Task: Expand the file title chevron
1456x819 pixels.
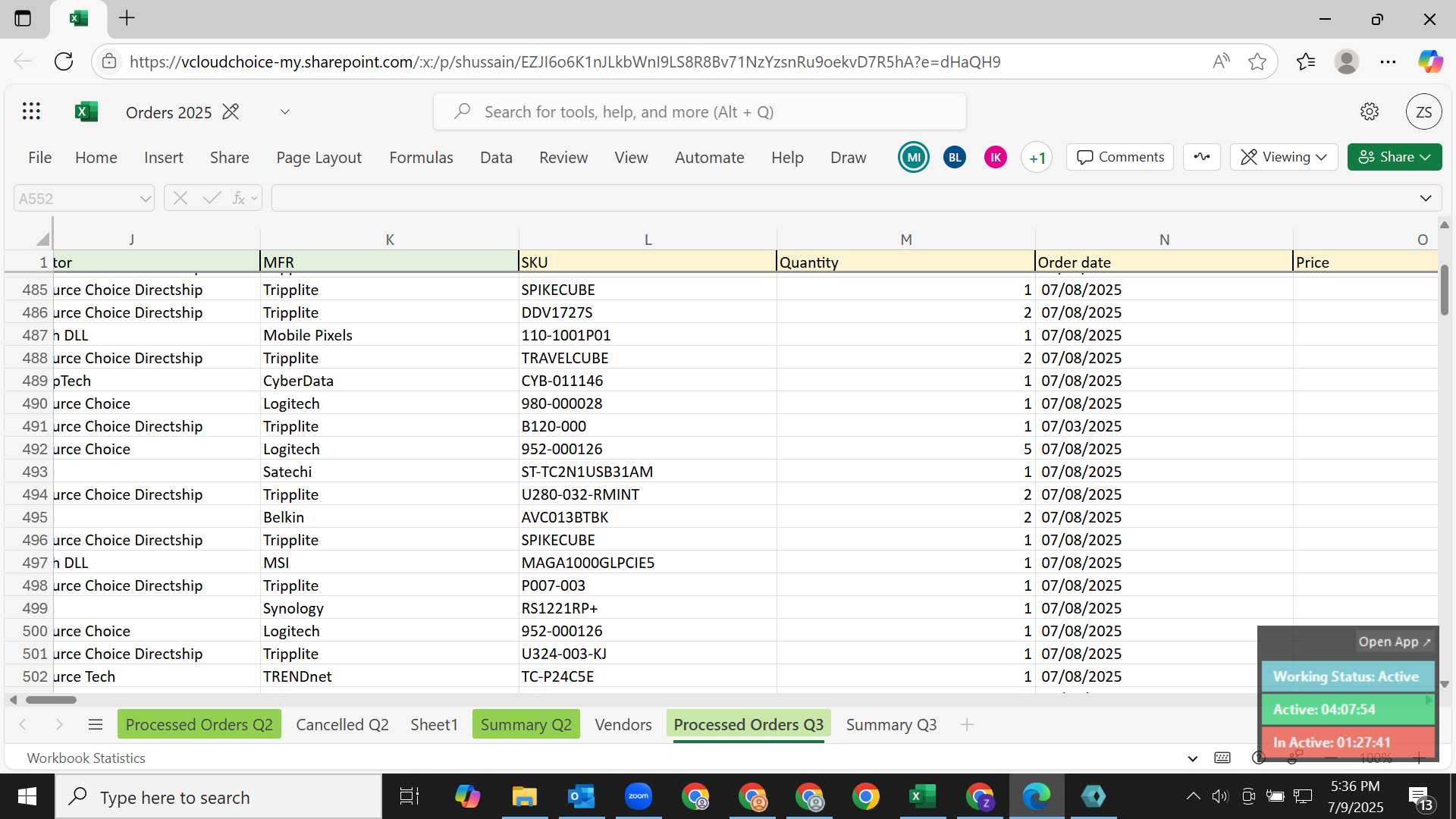Action: [284, 111]
